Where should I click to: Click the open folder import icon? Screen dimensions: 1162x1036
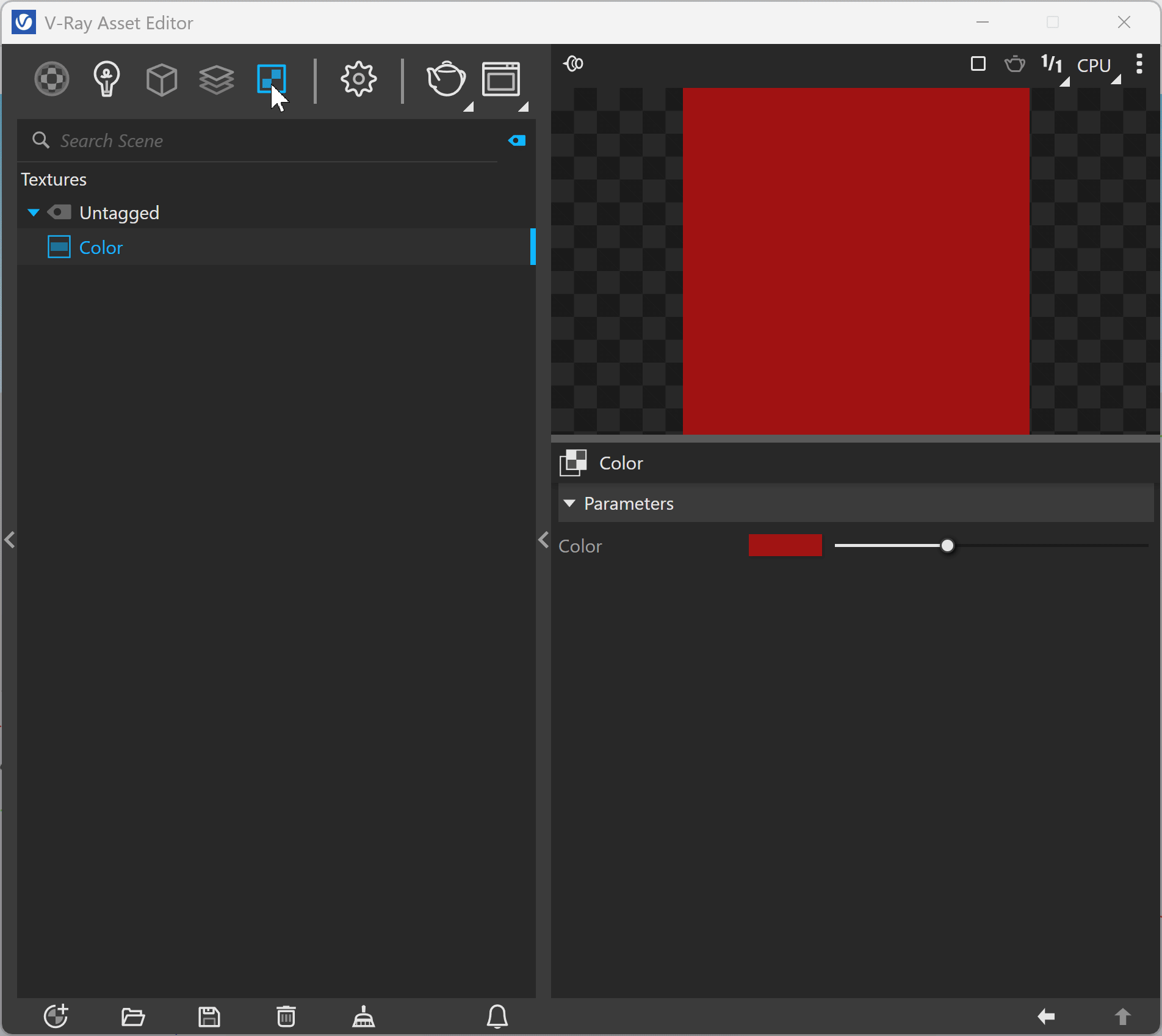pyautogui.click(x=133, y=1017)
